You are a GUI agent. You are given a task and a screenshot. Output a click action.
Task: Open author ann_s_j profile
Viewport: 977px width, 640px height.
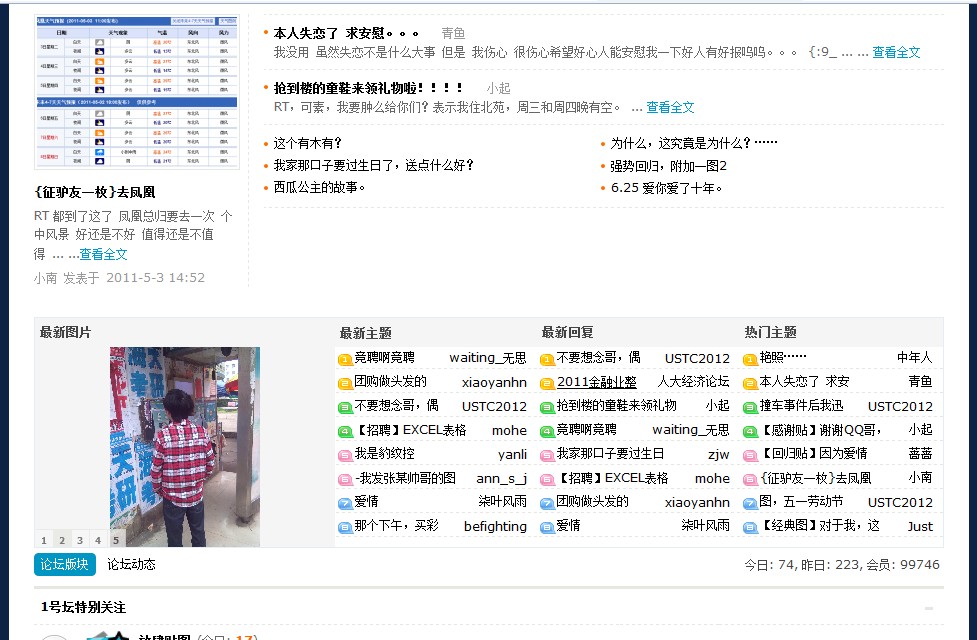click(502, 479)
